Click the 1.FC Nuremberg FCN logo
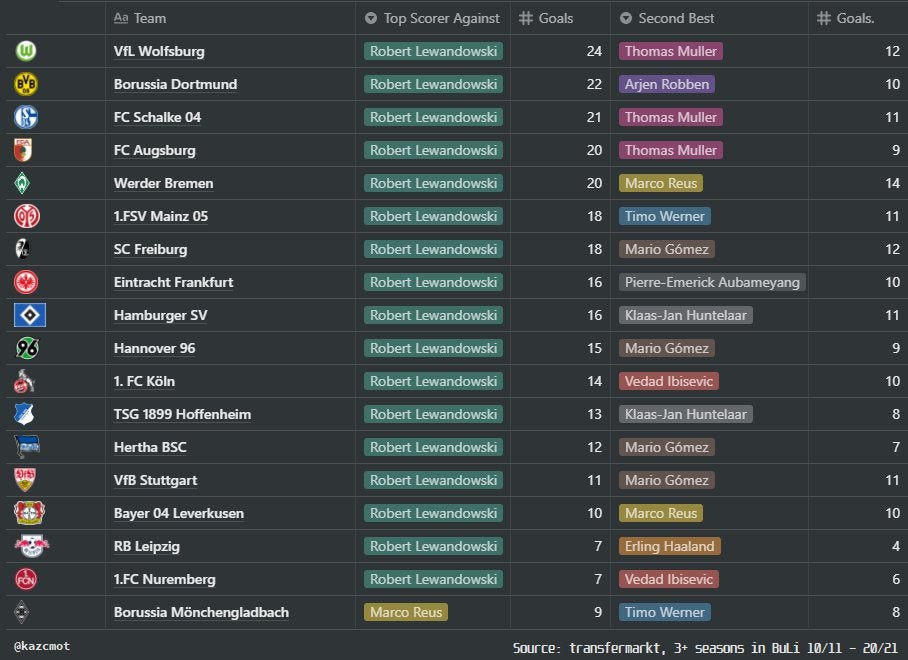The height and width of the screenshot is (660, 908). [x=25, y=579]
